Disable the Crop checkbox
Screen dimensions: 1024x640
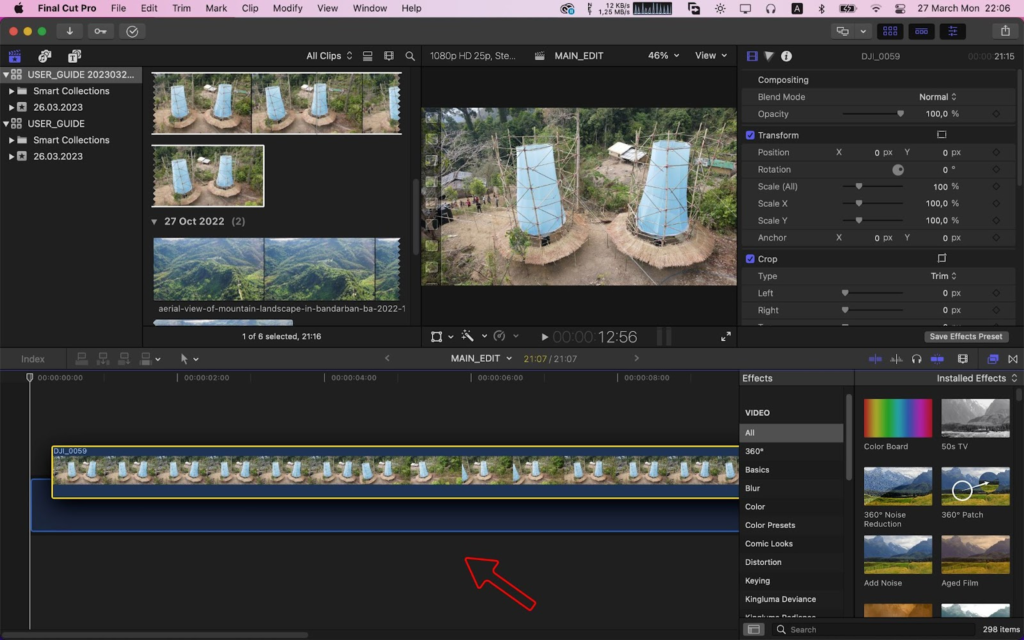click(x=750, y=259)
